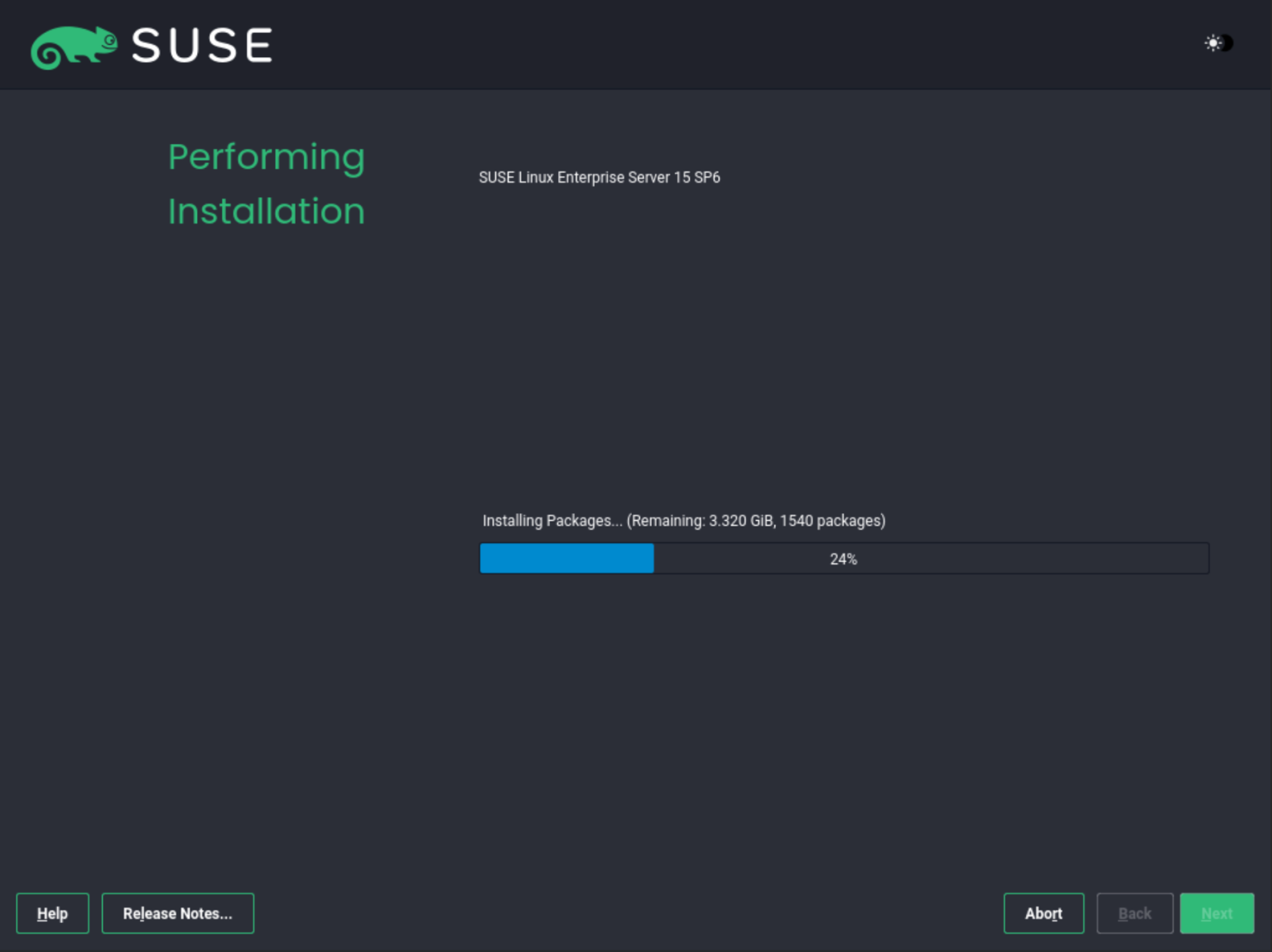Click the blue filled part of progress bar
Screen dimensions: 1272x952
pyautogui.click(x=566, y=558)
